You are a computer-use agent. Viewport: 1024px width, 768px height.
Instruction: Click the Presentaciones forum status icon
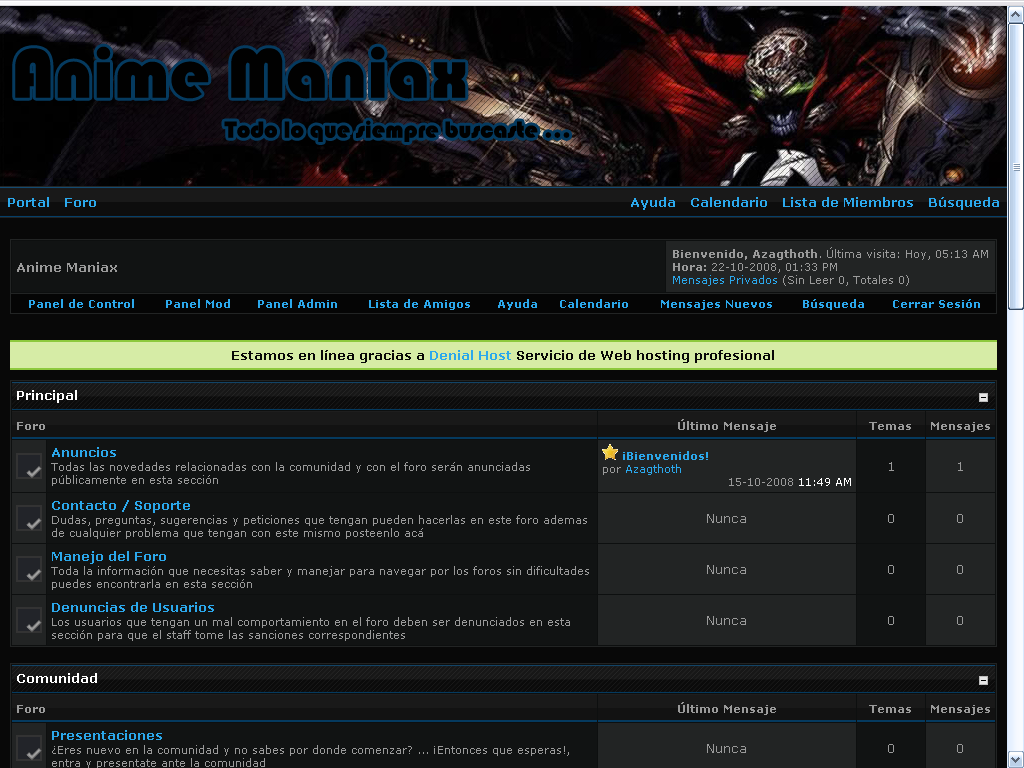click(29, 749)
